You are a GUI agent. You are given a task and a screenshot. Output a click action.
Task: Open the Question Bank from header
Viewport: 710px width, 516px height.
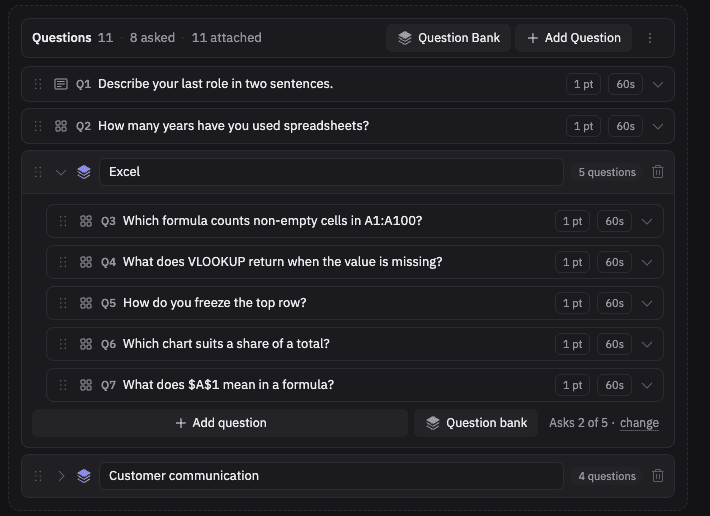(x=448, y=38)
